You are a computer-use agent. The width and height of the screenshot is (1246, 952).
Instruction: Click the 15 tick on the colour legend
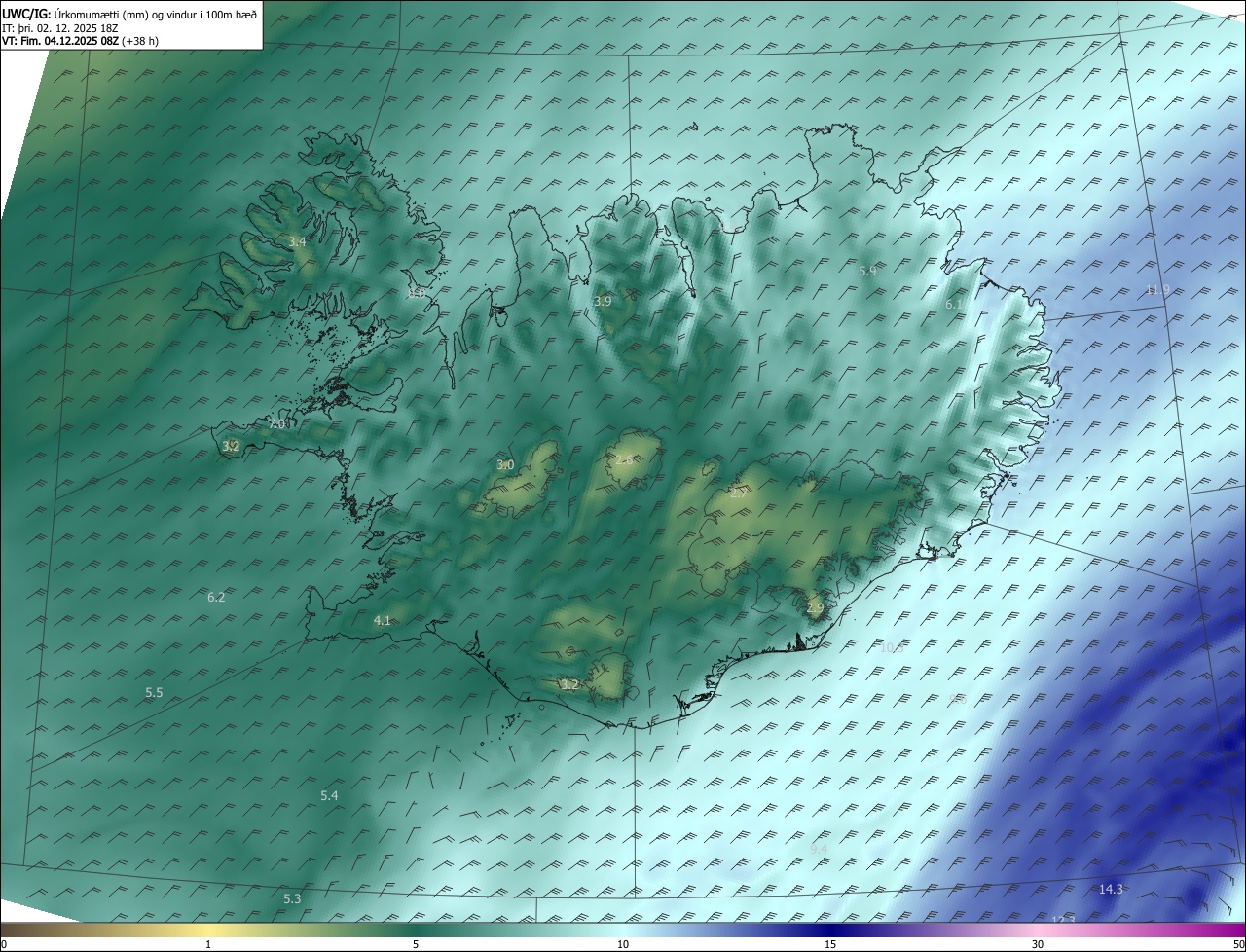coord(830,945)
